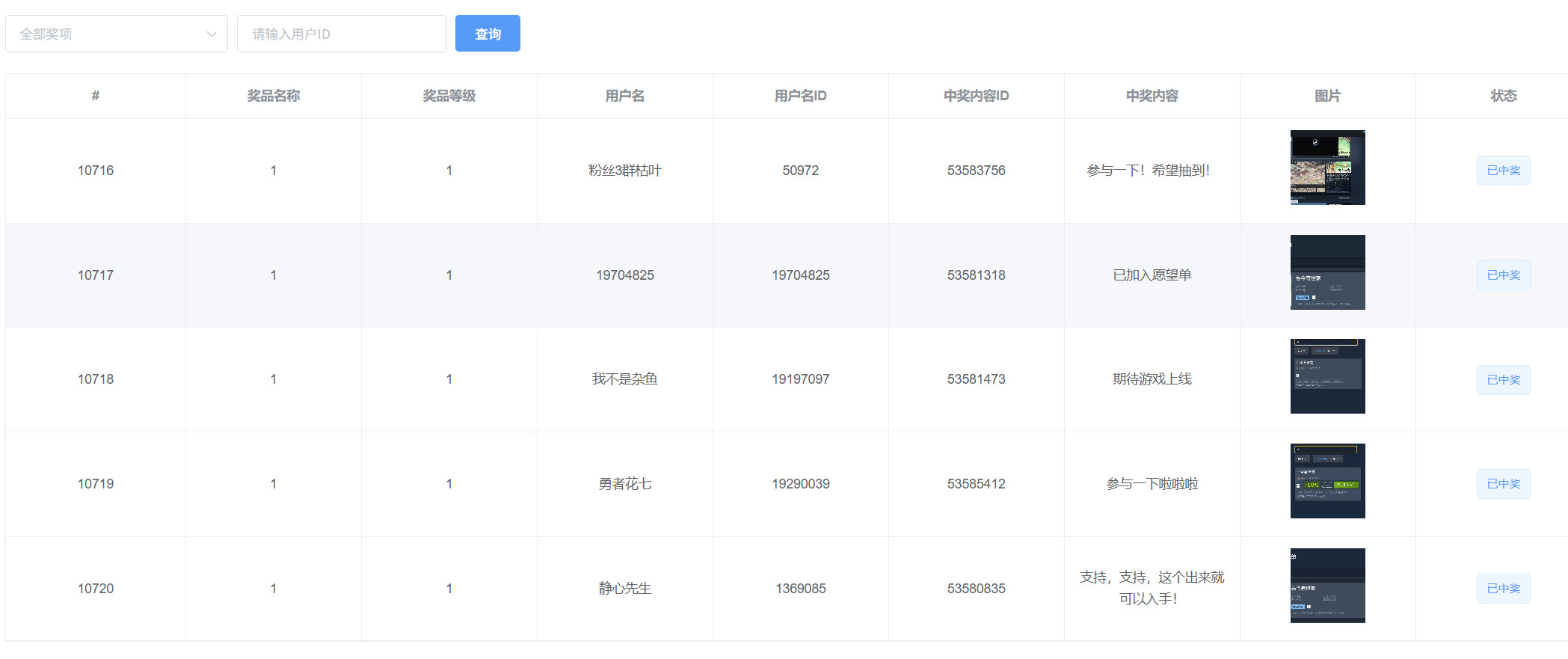Image resolution: width=1568 pixels, height=659 pixels.
Task: Click 已中奖 status tag for row 10719
Action: [x=1503, y=484]
